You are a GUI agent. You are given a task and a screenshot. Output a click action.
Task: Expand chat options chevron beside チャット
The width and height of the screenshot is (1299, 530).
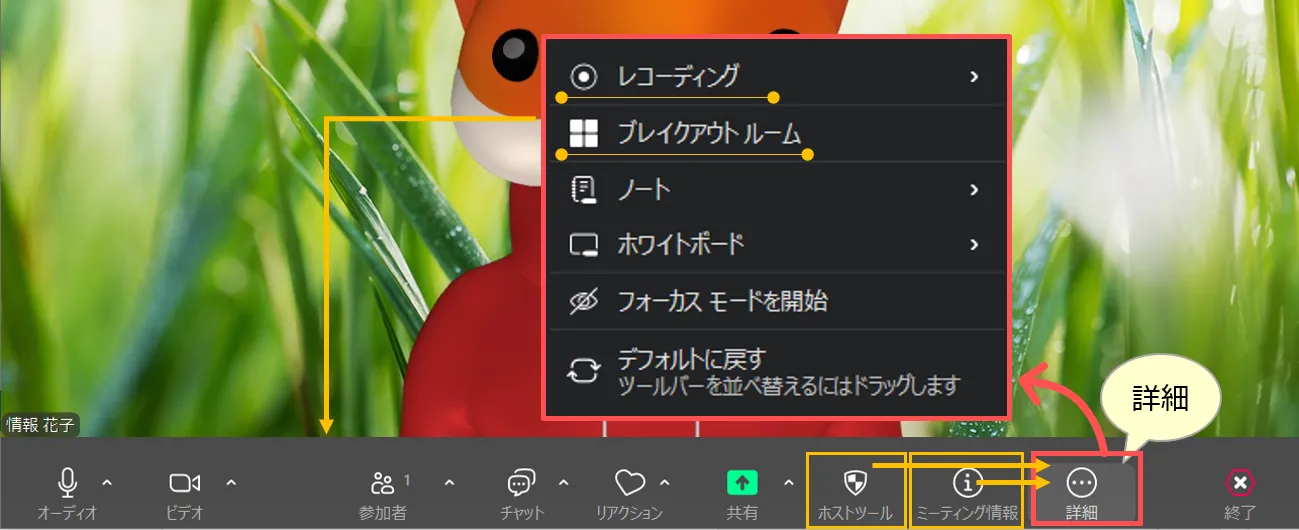click(x=563, y=483)
